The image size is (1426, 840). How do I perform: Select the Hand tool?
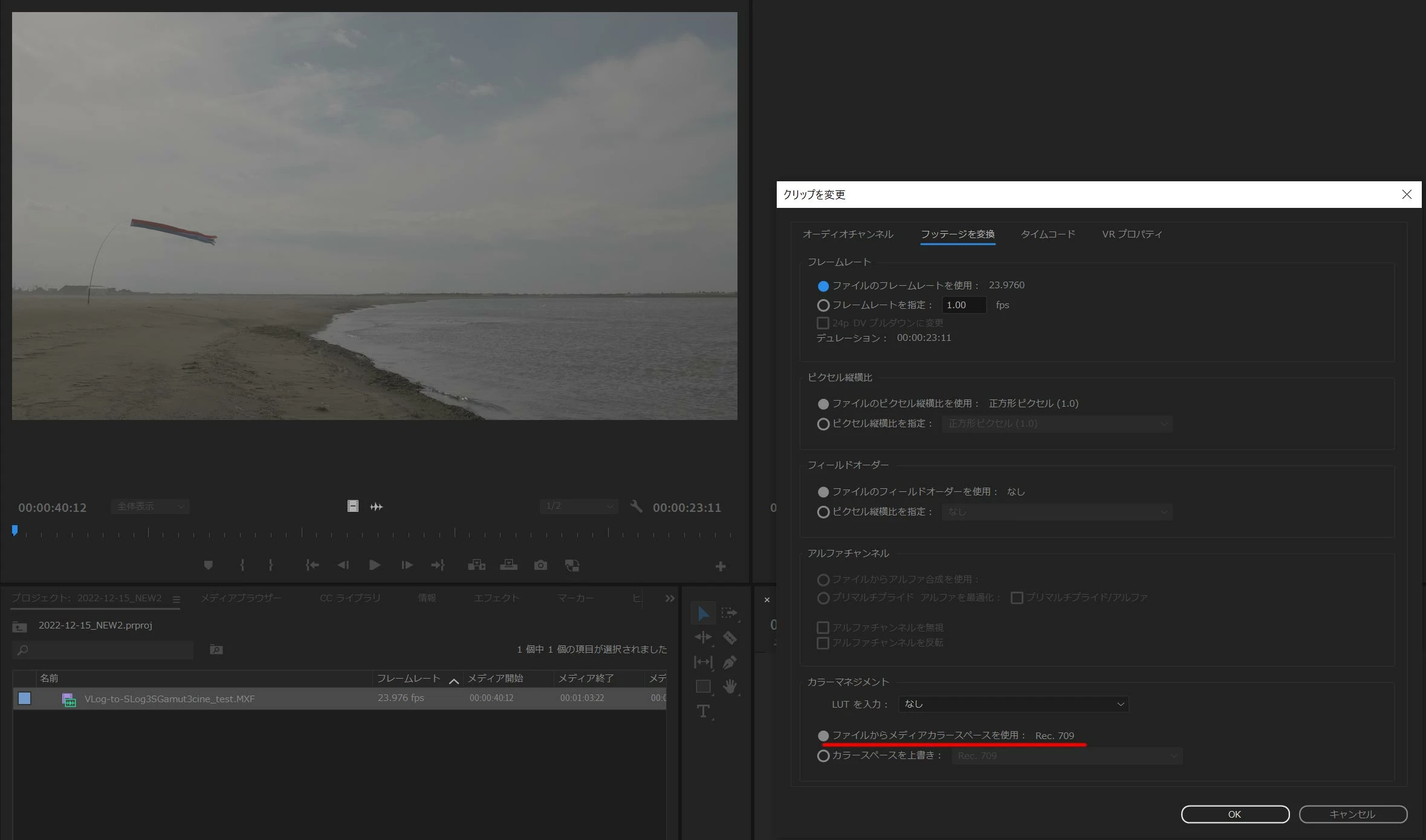730,687
